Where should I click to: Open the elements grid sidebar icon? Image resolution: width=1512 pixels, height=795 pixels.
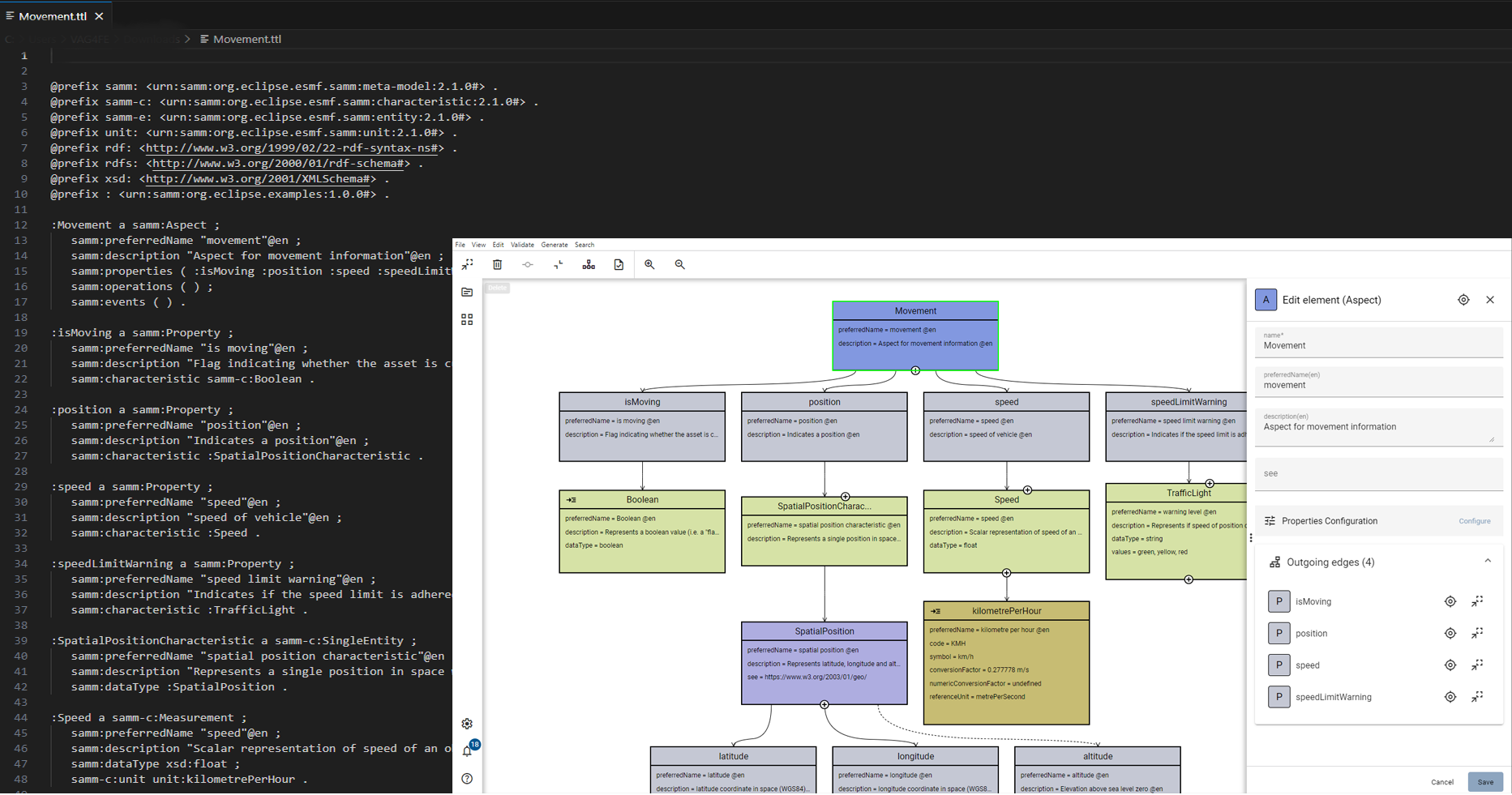click(x=467, y=320)
